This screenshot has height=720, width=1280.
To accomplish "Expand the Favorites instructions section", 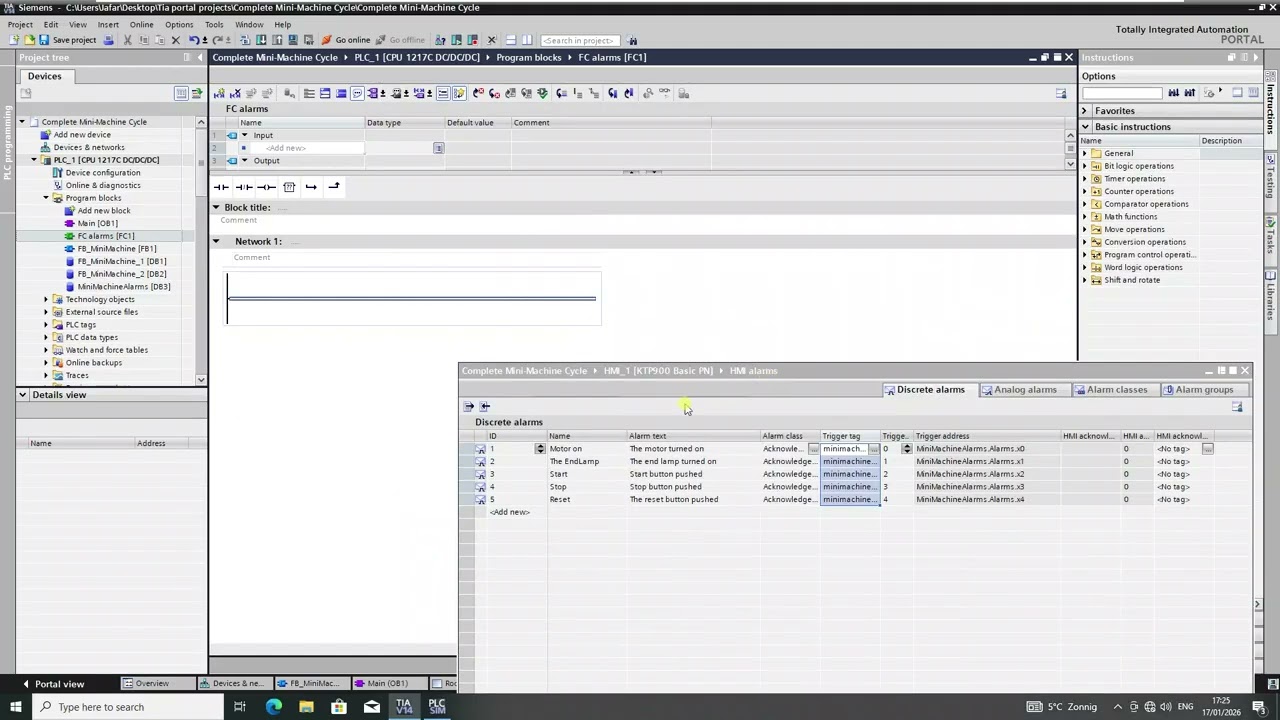I will (1085, 111).
